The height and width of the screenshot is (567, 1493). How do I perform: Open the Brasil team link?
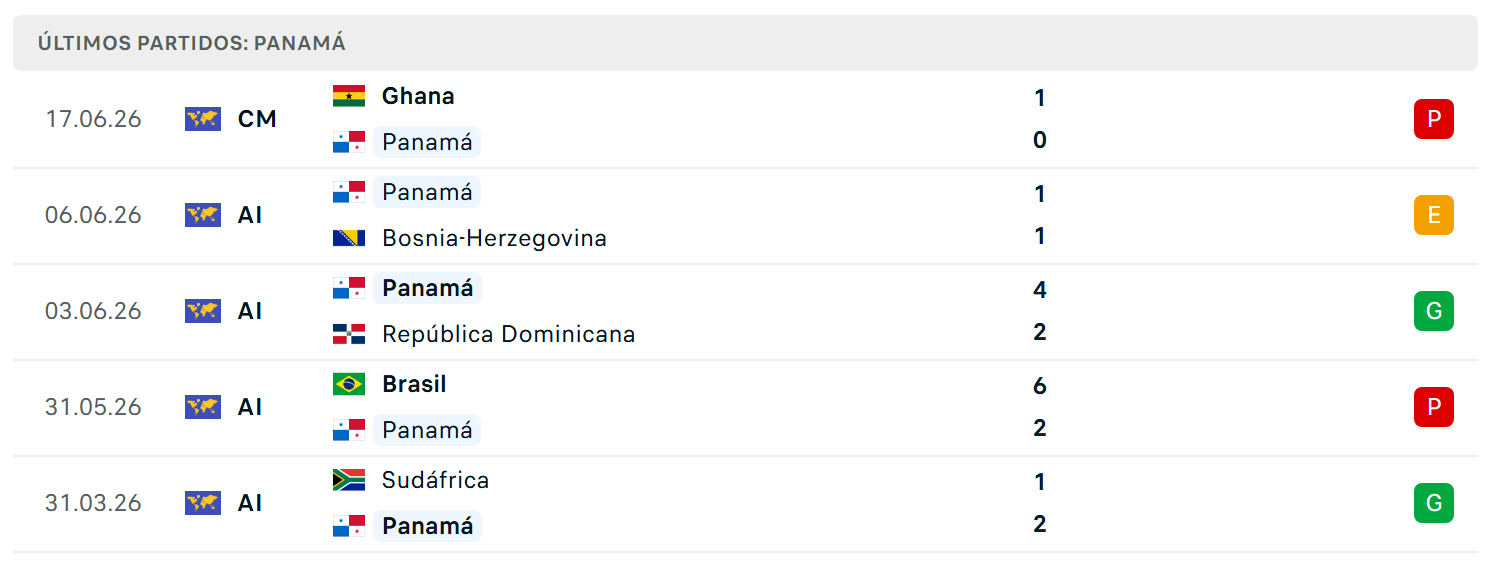pos(414,384)
